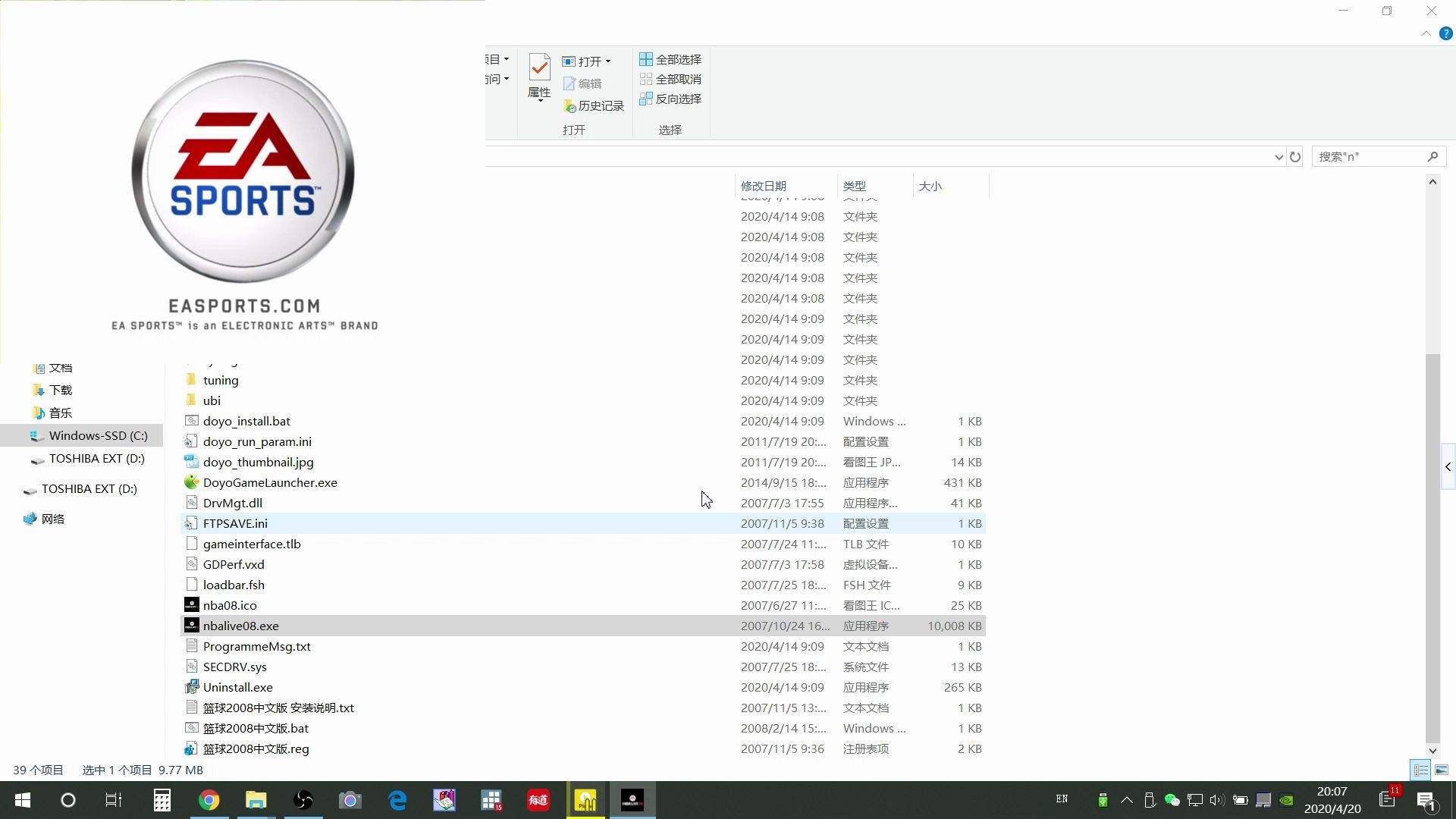
Task: Select the tuning folder
Action: pos(585,380)
